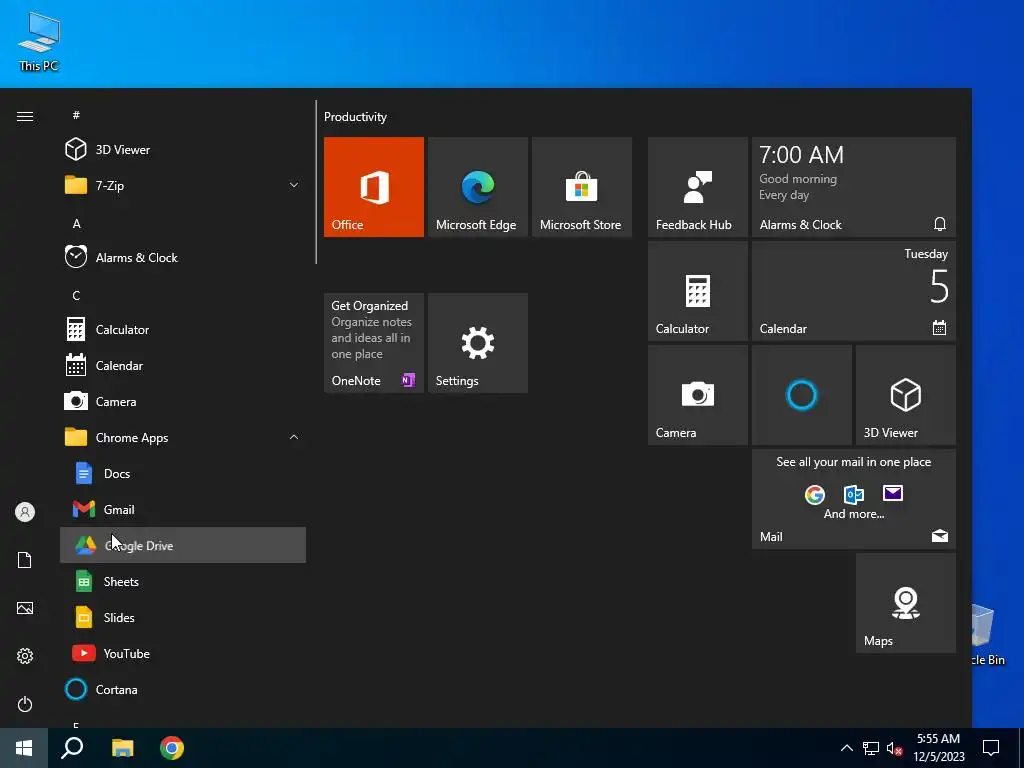Open Calendar in the app list
Image resolution: width=1024 pixels, height=768 pixels.
point(183,366)
